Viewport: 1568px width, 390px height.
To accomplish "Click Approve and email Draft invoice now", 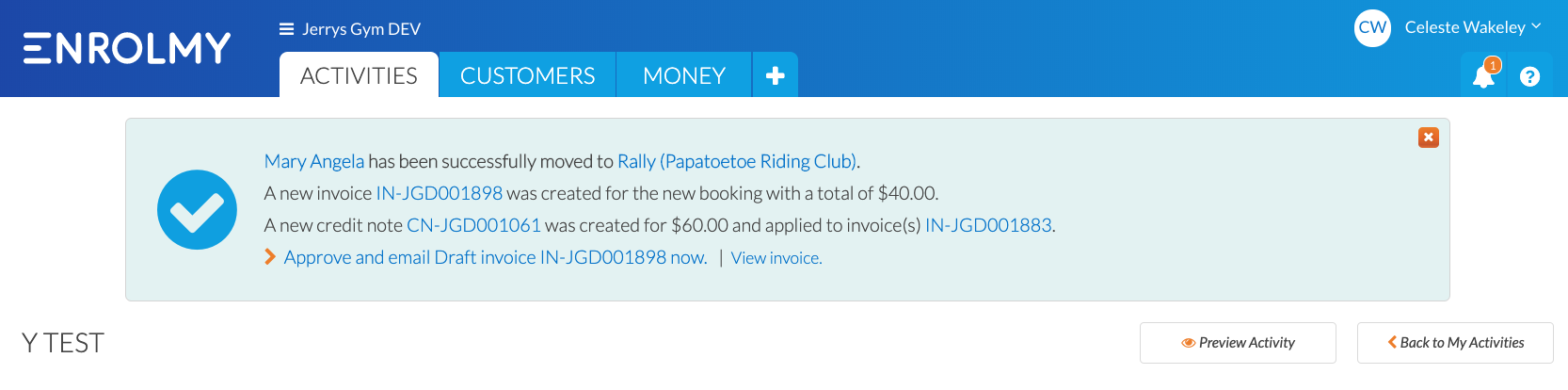I will [495, 257].
